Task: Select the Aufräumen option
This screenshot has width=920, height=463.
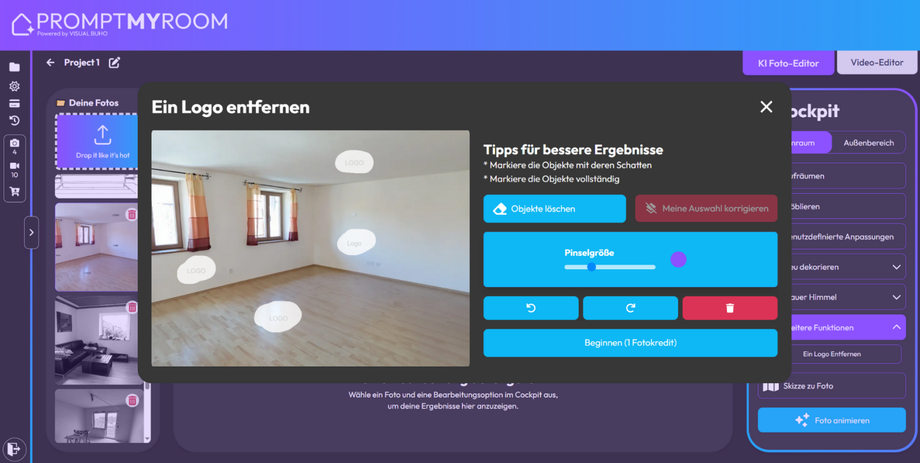Action: pyautogui.click(x=847, y=175)
